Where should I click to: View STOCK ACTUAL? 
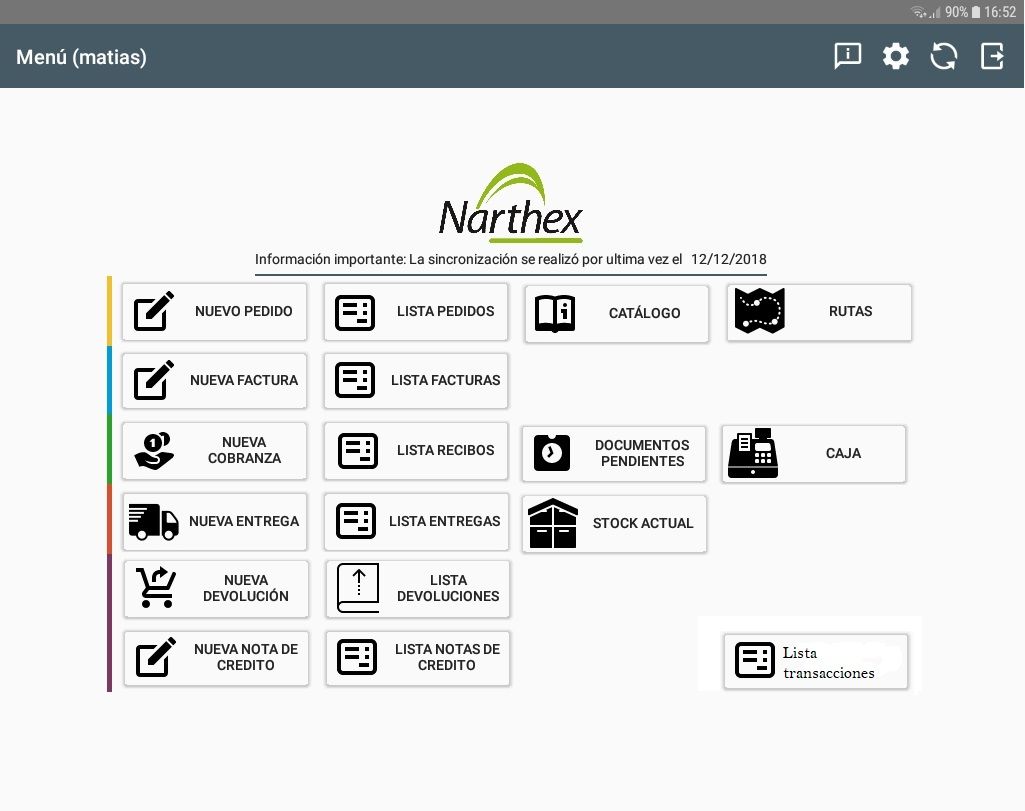[614, 523]
